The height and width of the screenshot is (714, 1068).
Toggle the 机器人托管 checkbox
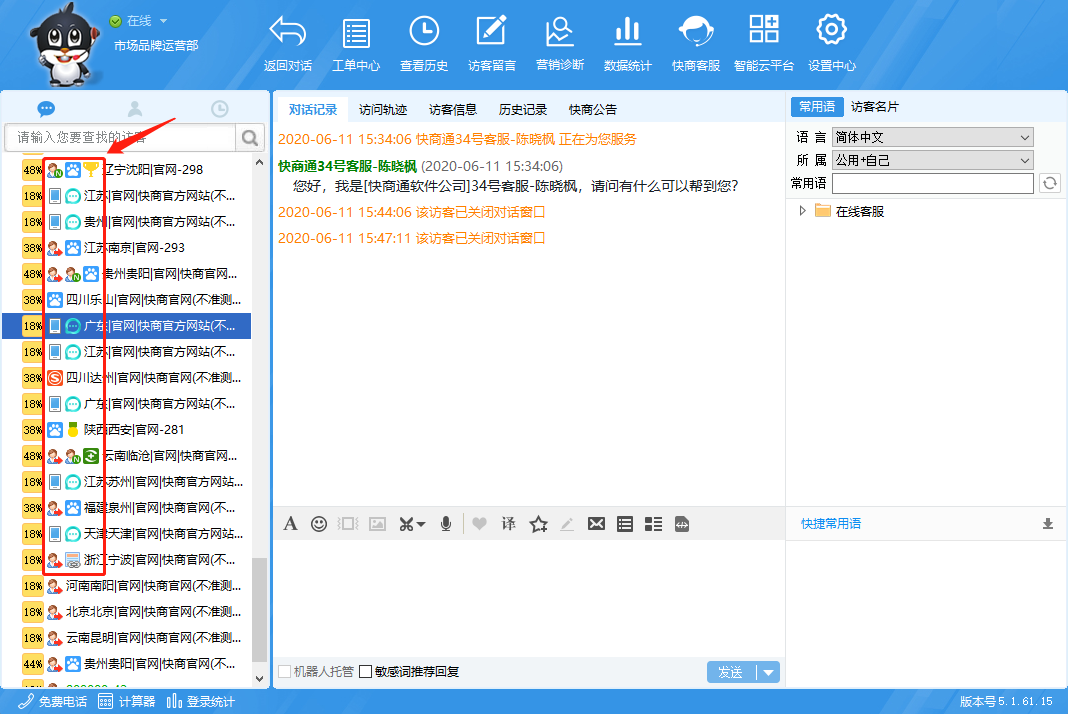point(285,672)
